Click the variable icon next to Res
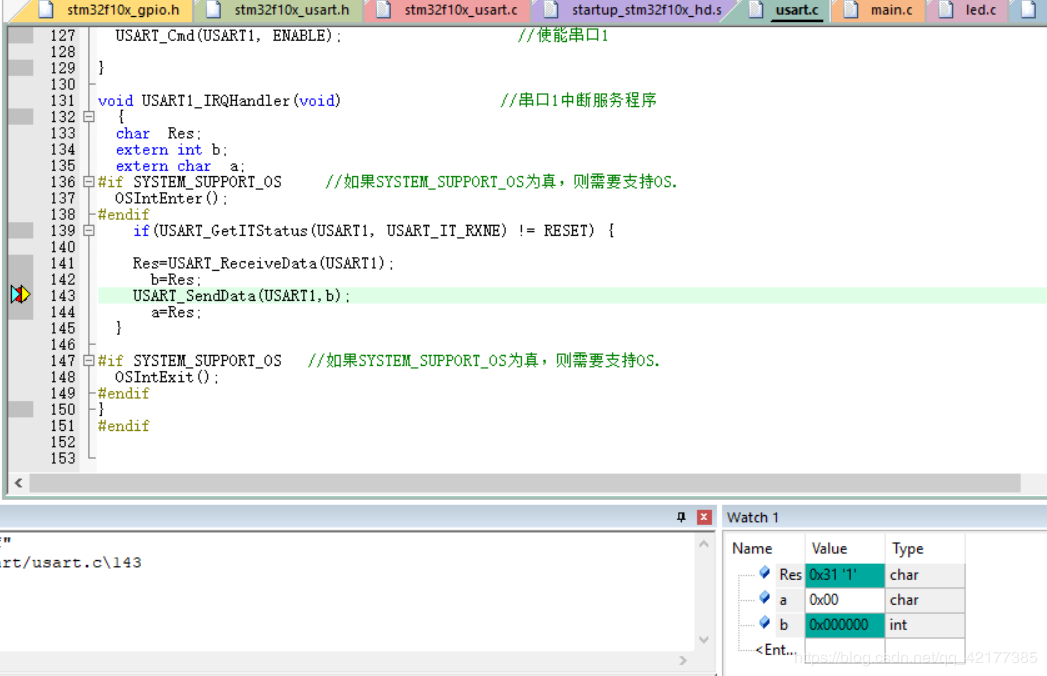 (x=765, y=573)
